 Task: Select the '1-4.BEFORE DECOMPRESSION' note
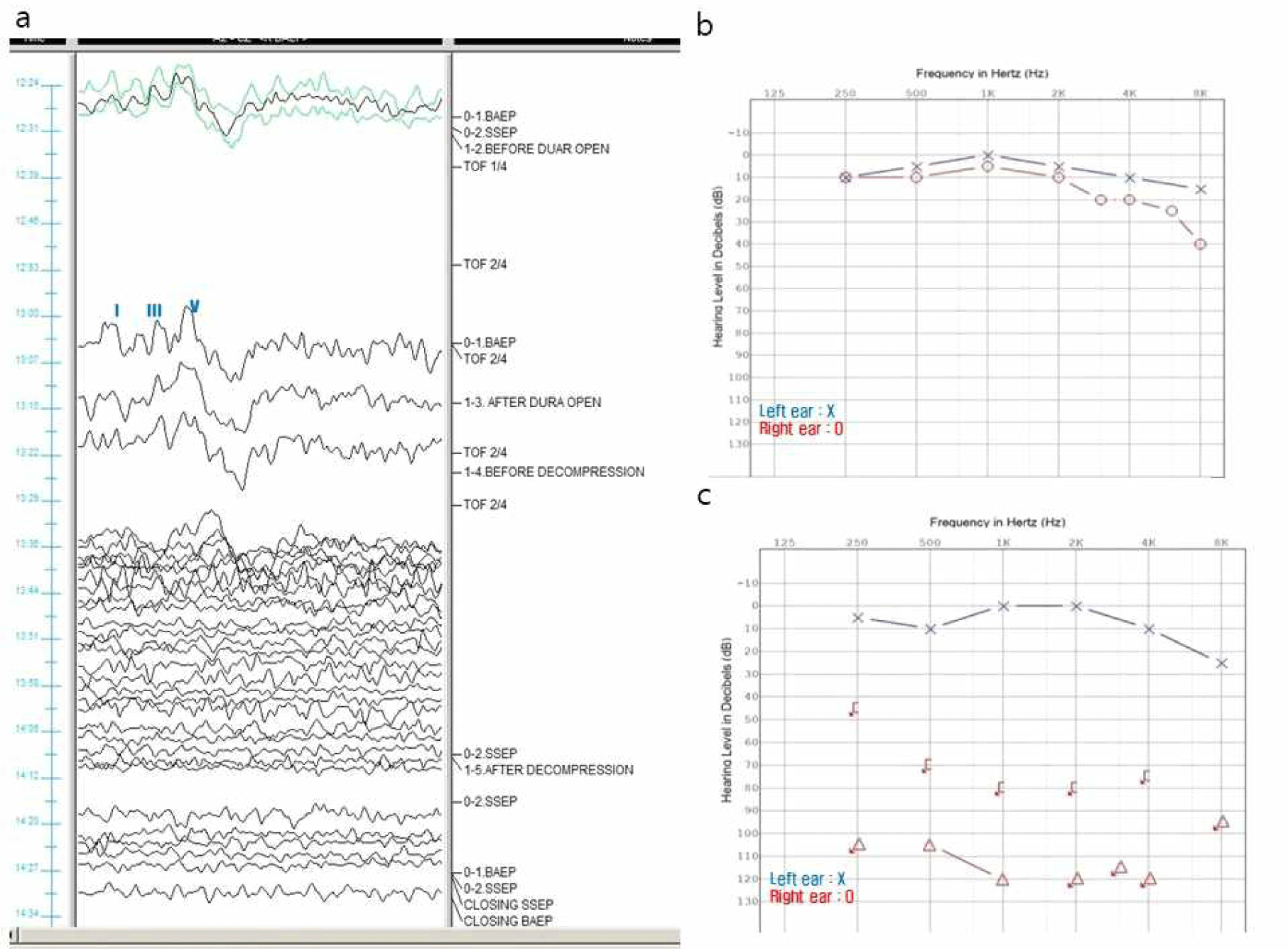point(554,472)
